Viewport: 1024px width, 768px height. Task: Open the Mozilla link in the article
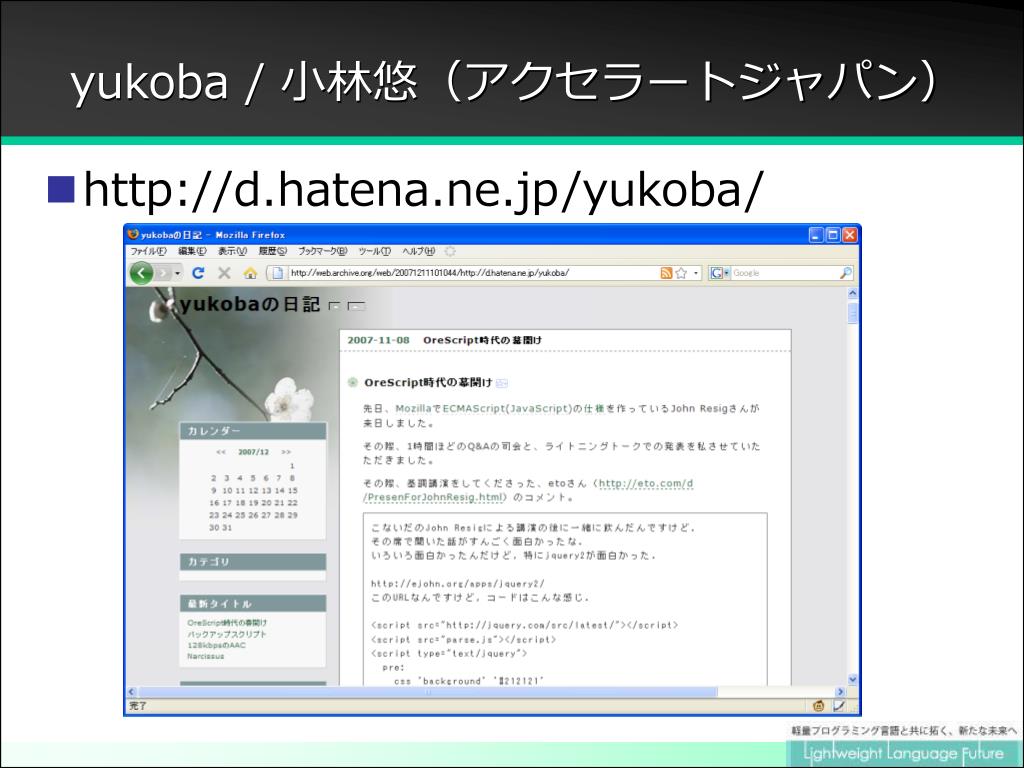pos(413,409)
